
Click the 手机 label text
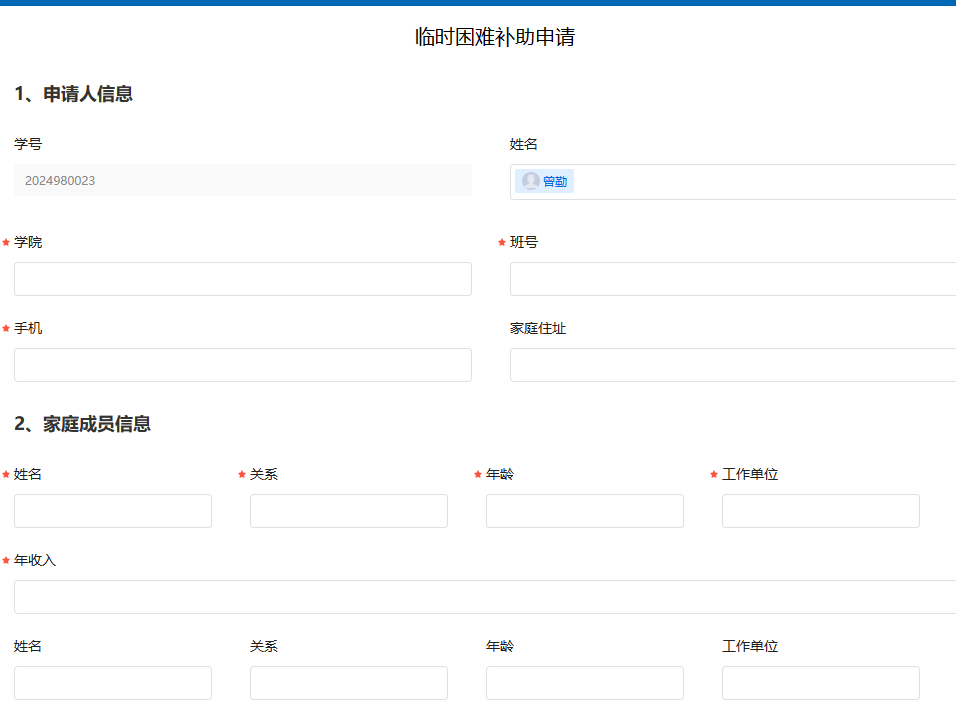point(28,329)
